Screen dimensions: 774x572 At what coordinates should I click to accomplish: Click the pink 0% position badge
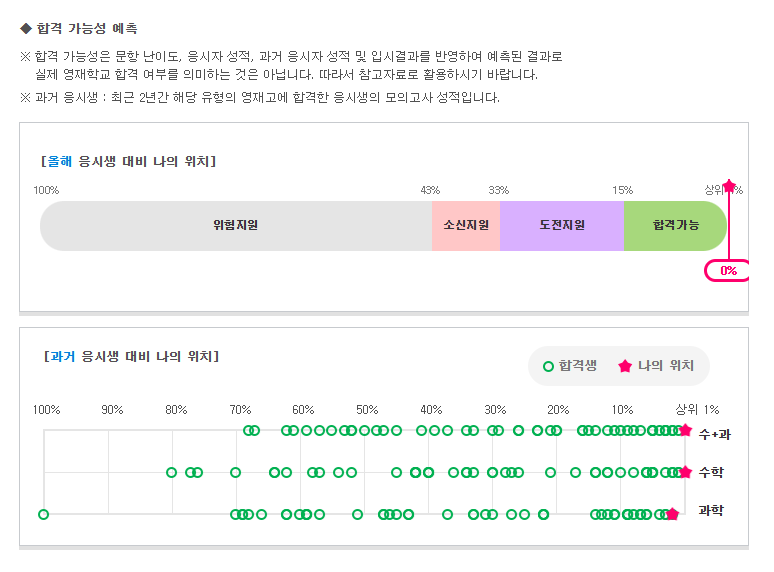pos(728,271)
